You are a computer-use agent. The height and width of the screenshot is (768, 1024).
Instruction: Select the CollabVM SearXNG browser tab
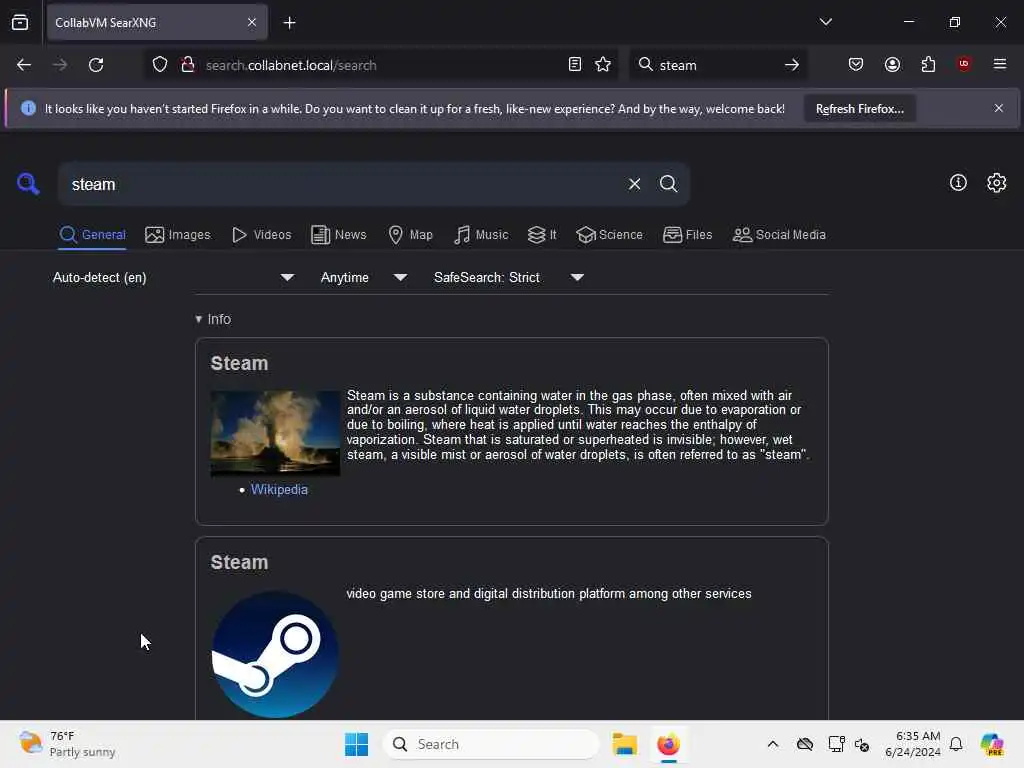(157, 23)
